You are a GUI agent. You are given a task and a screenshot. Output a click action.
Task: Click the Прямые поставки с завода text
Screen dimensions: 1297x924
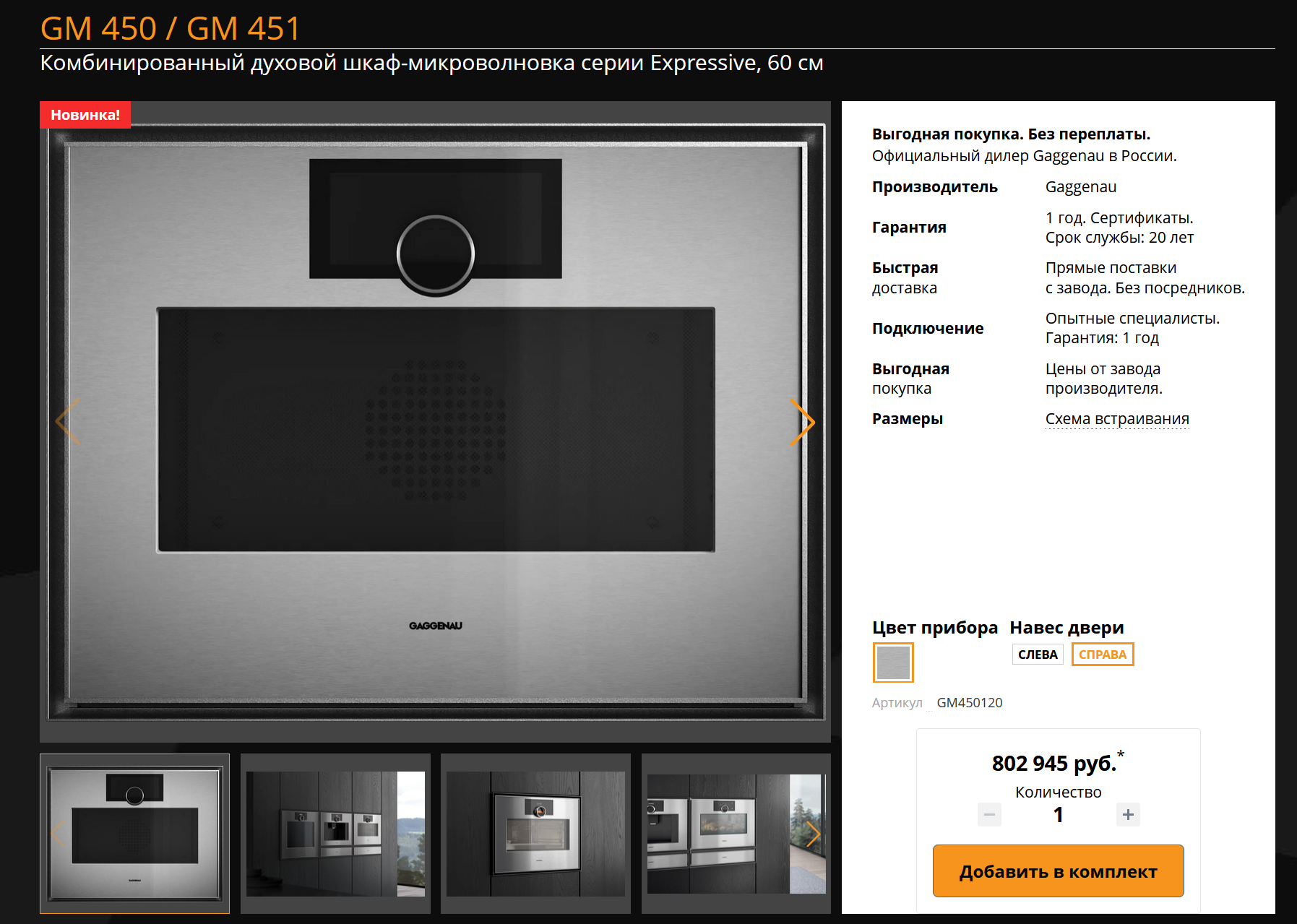click(x=1145, y=278)
